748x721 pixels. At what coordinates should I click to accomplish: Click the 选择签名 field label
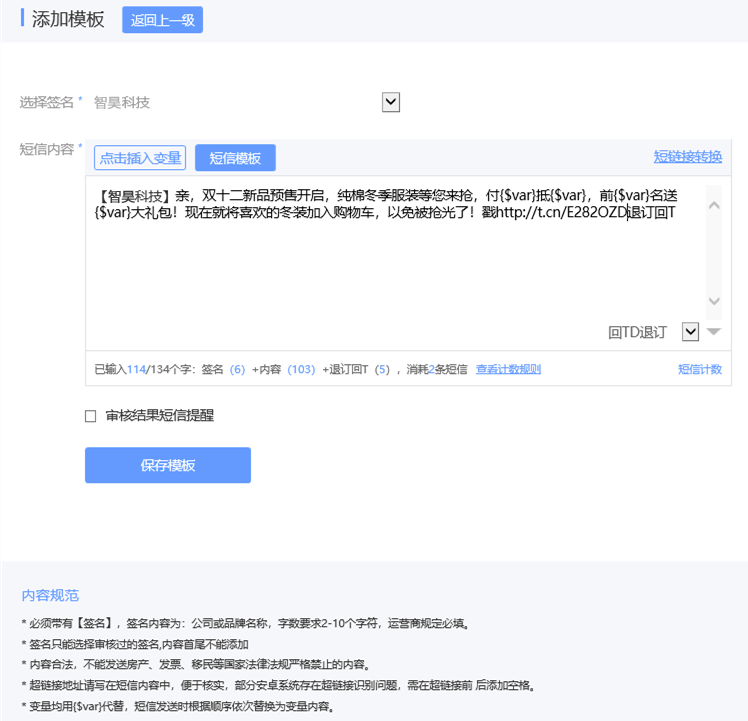(x=46, y=102)
